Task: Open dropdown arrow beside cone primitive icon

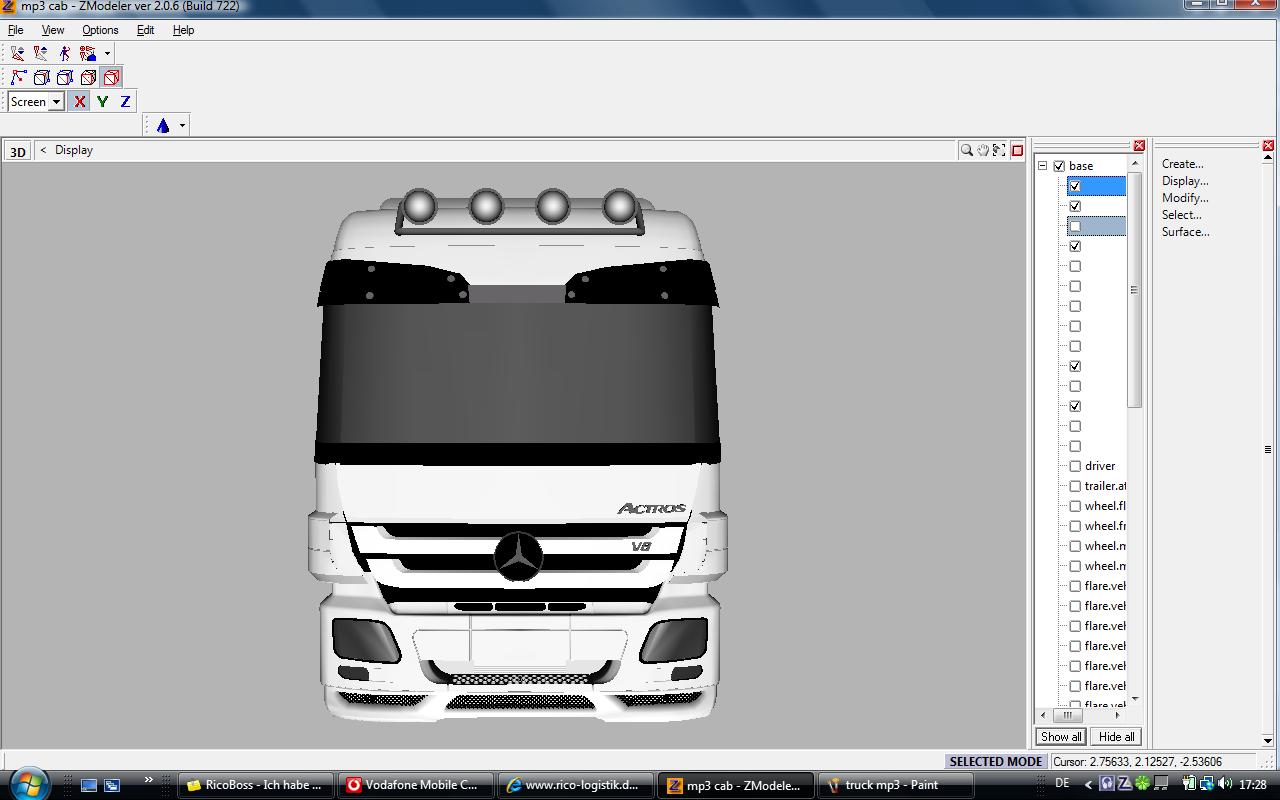Action: [x=182, y=125]
